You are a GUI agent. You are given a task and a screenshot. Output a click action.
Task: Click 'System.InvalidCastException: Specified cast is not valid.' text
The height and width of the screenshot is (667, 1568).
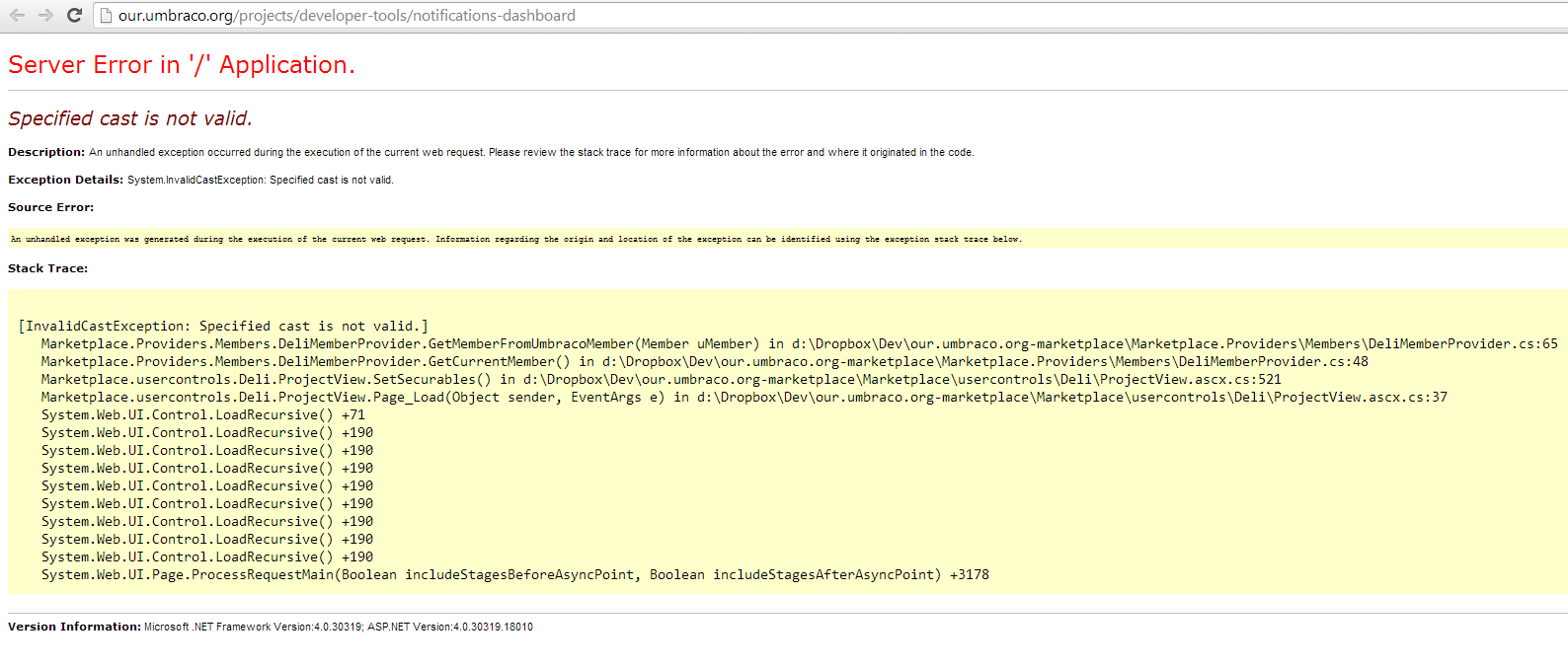point(261,180)
